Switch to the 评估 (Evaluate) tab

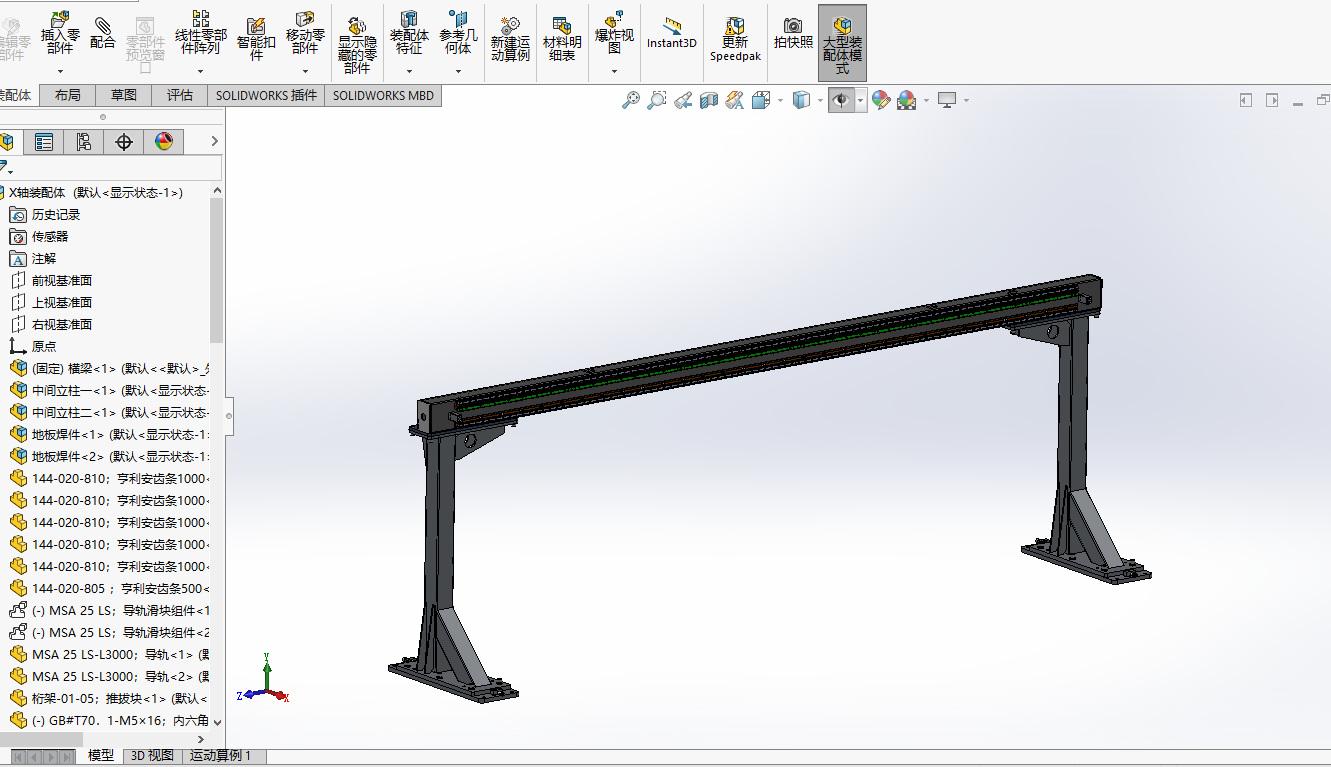[x=180, y=96]
